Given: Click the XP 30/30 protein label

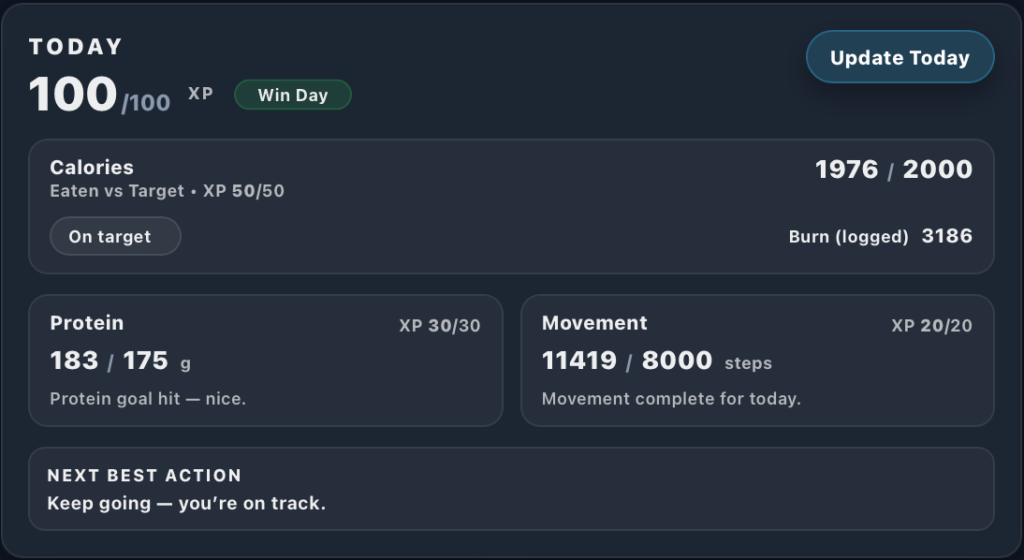Looking at the screenshot, I should click(x=439, y=326).
